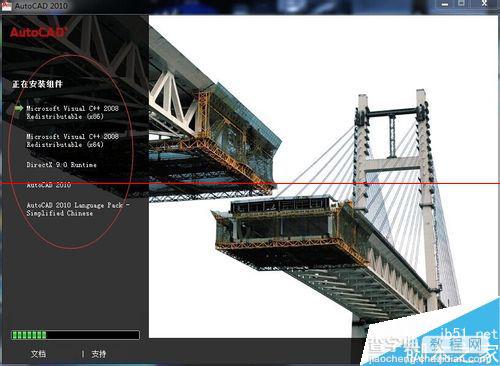Image resolution: width=500 pixels, height=366 pixels.
Task: Click the green arrow current-step indicator
Action: point(19,108)
